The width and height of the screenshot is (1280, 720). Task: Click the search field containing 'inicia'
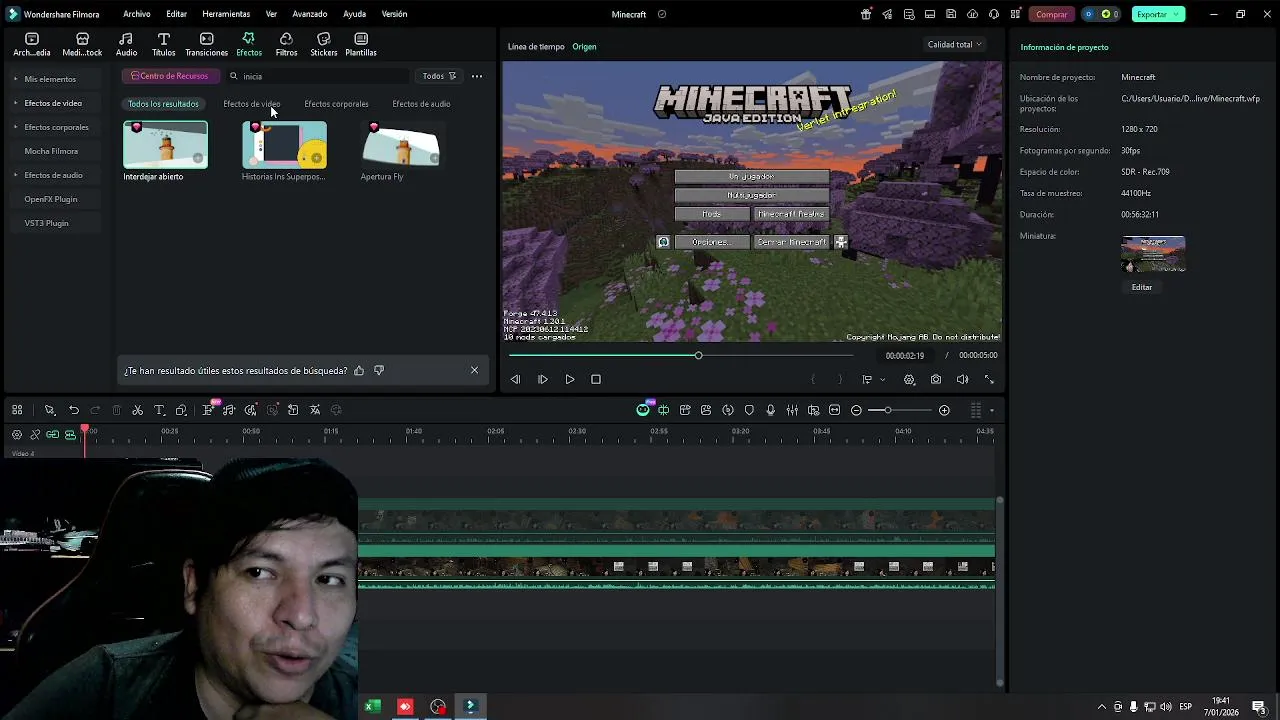click(318, 76)
